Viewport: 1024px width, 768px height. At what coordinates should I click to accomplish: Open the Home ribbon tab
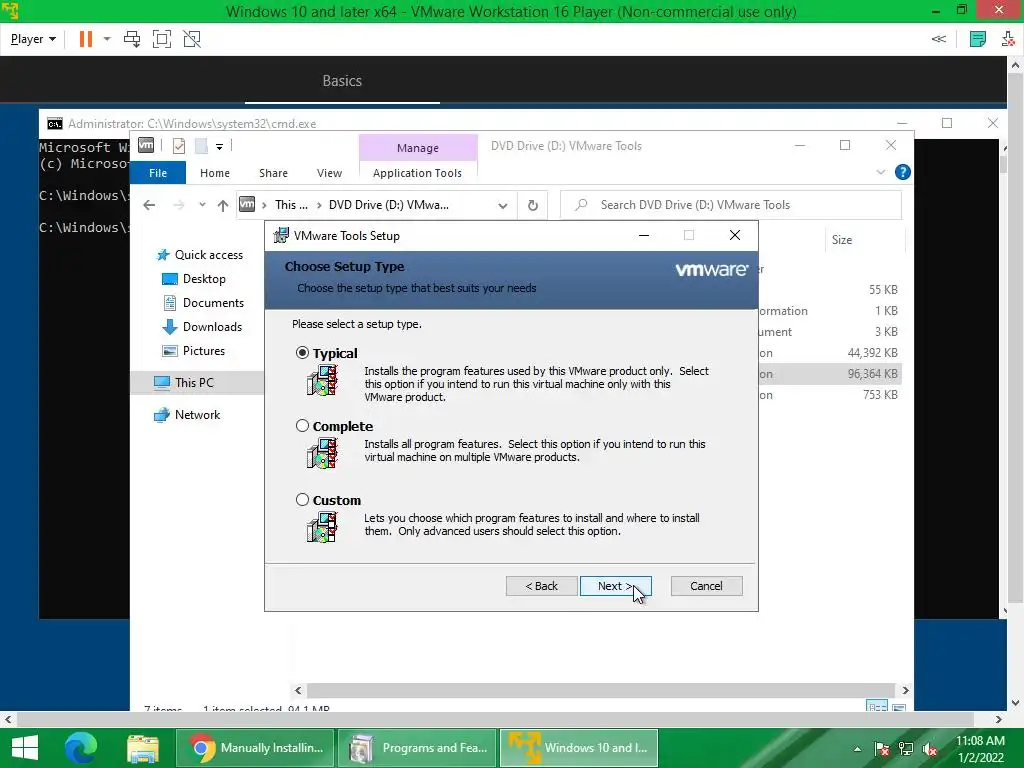[215, 173]
